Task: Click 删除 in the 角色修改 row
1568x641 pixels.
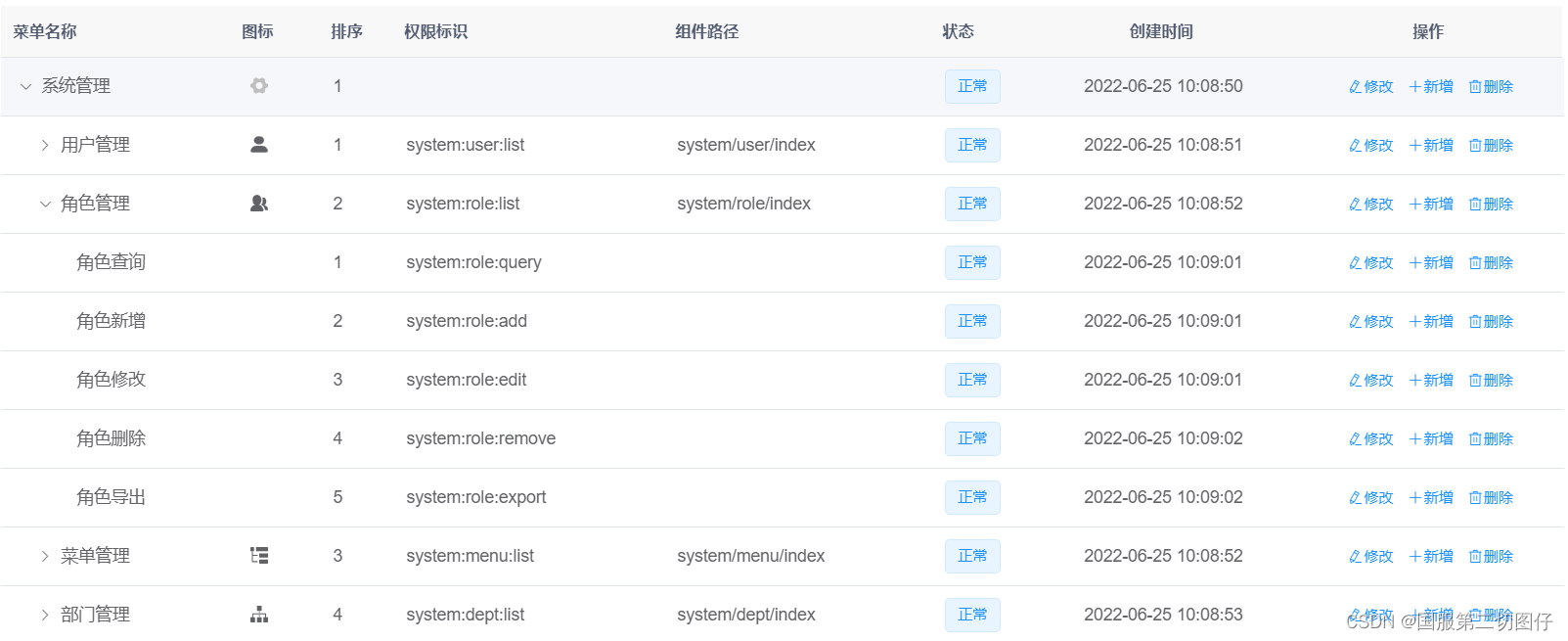Action: click(1491, 380)
